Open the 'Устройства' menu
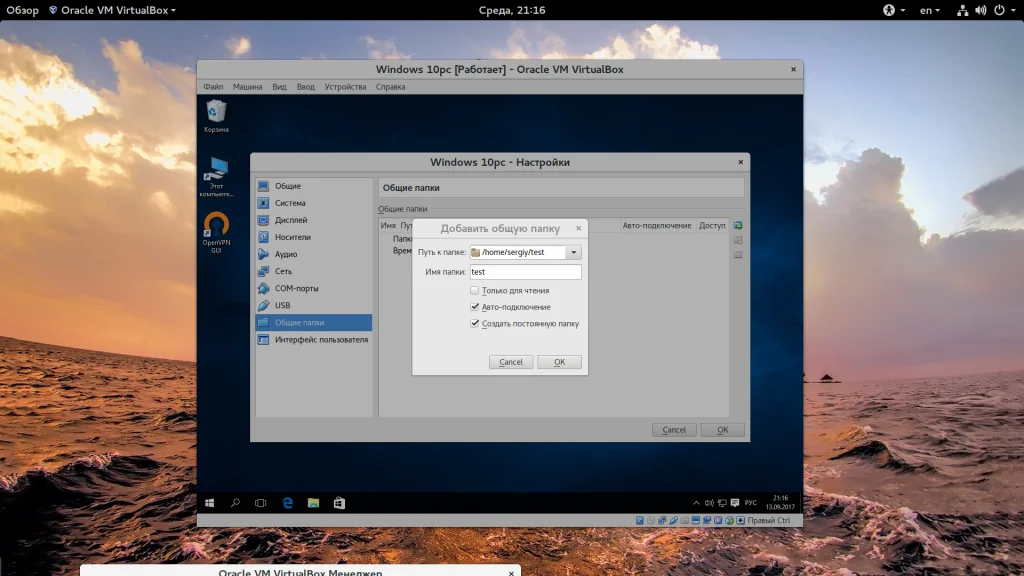This screenshot has width=1024, height=576. coord(345,87)
